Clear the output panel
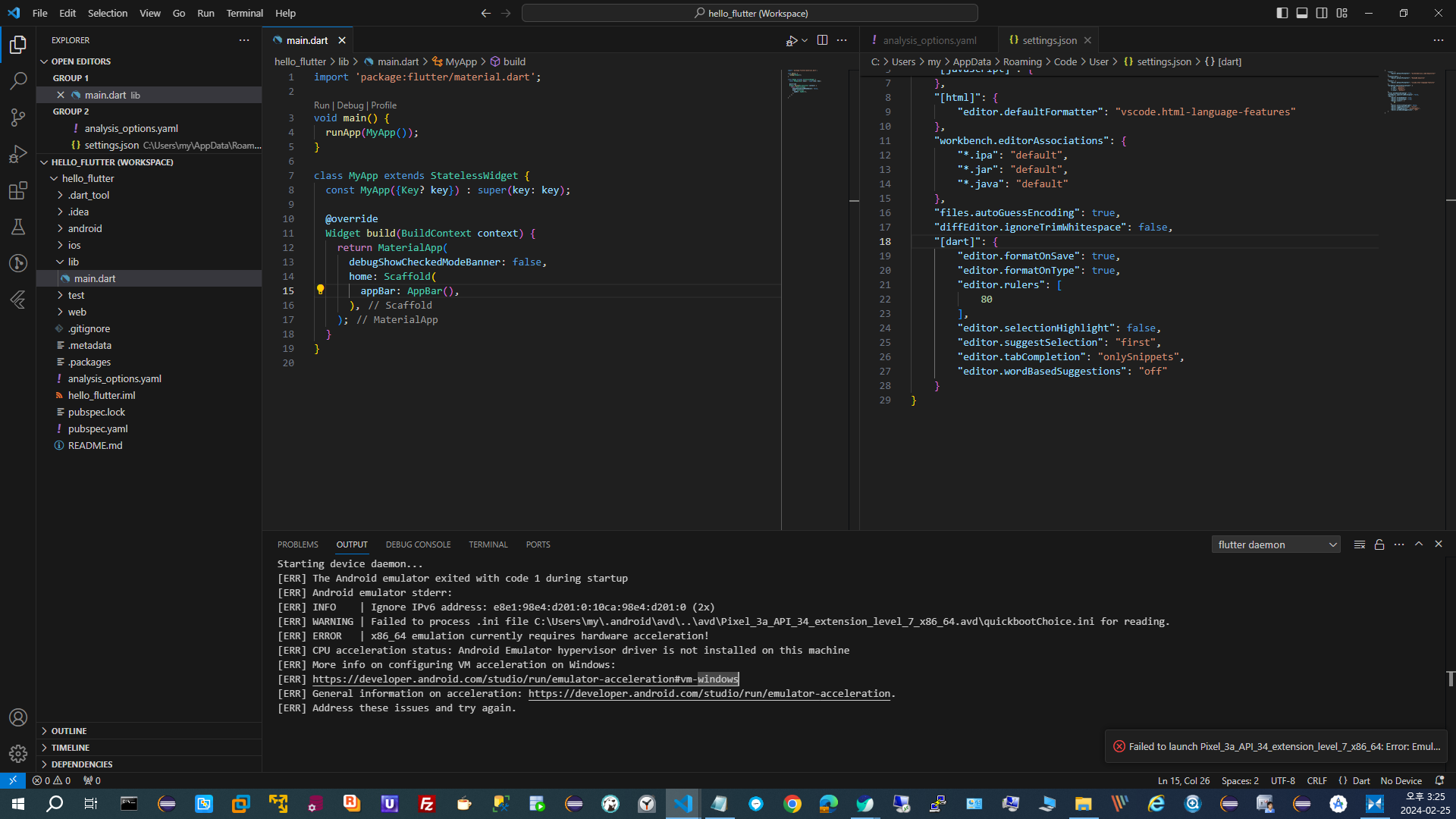1456x819 pixels. pyautogui.click(x=1360, y=544)
